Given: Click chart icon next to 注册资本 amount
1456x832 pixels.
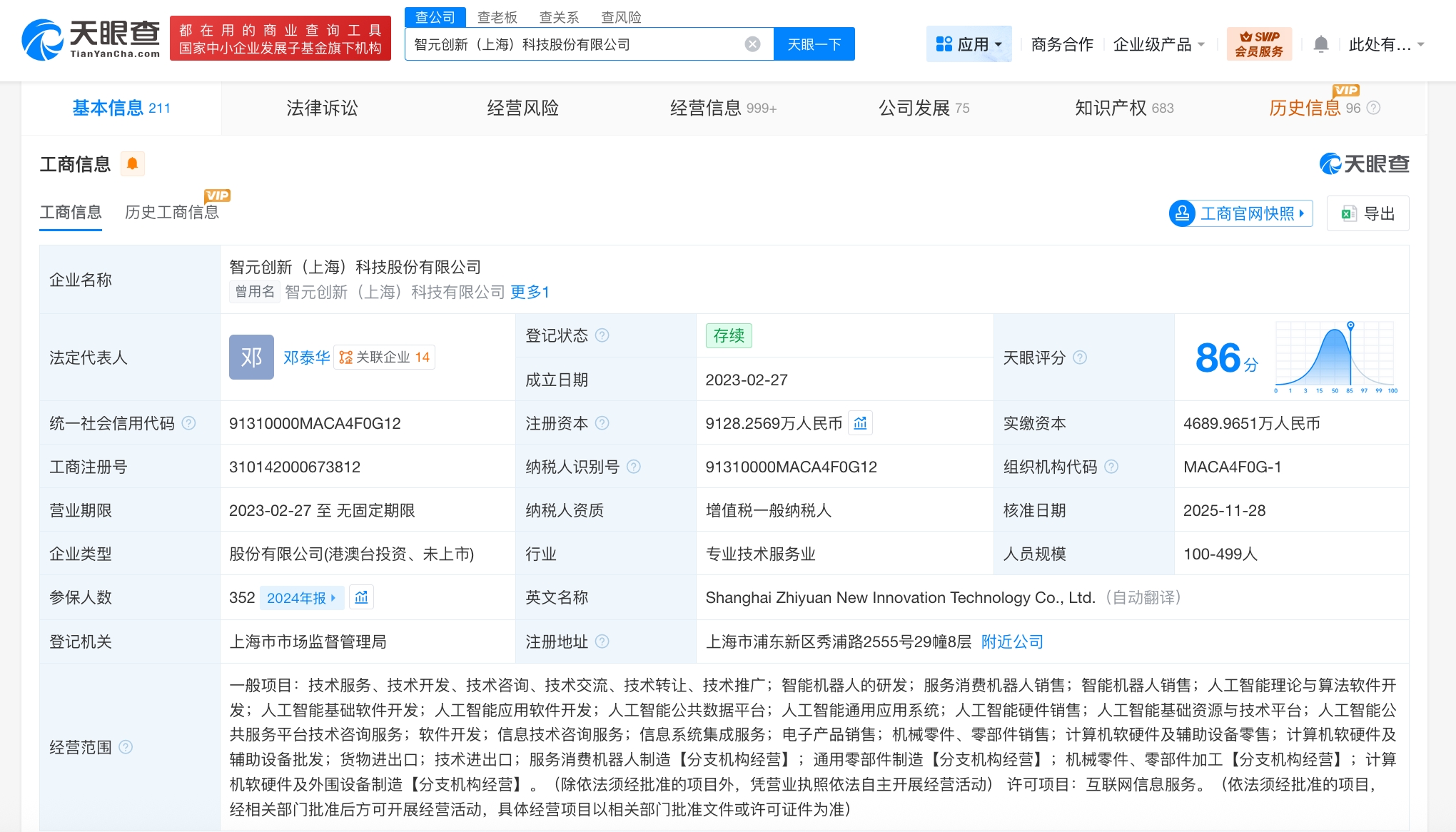Looking at the screenshot, I should 860,423.
